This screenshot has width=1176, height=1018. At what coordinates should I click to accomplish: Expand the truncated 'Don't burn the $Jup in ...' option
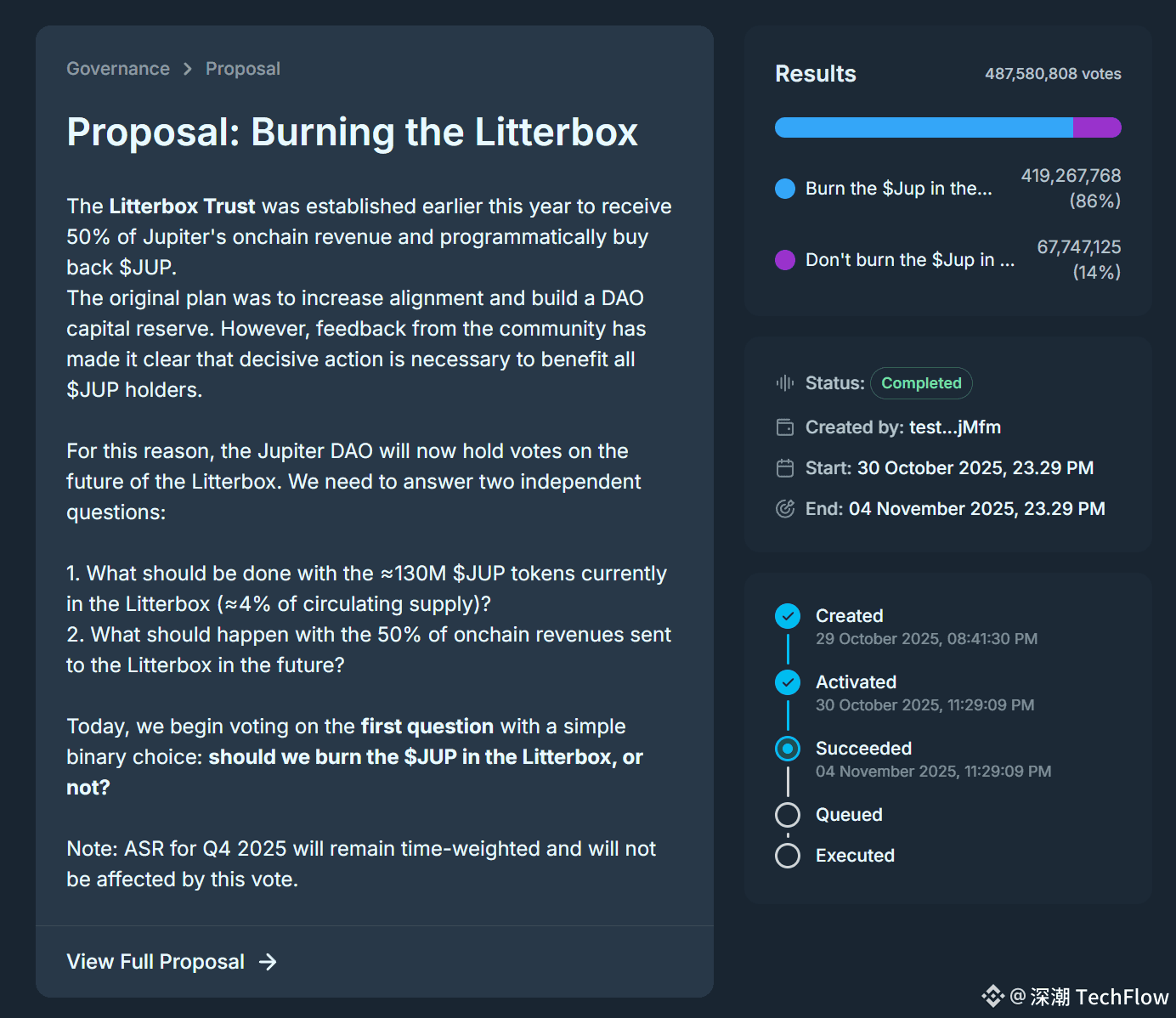909,260
